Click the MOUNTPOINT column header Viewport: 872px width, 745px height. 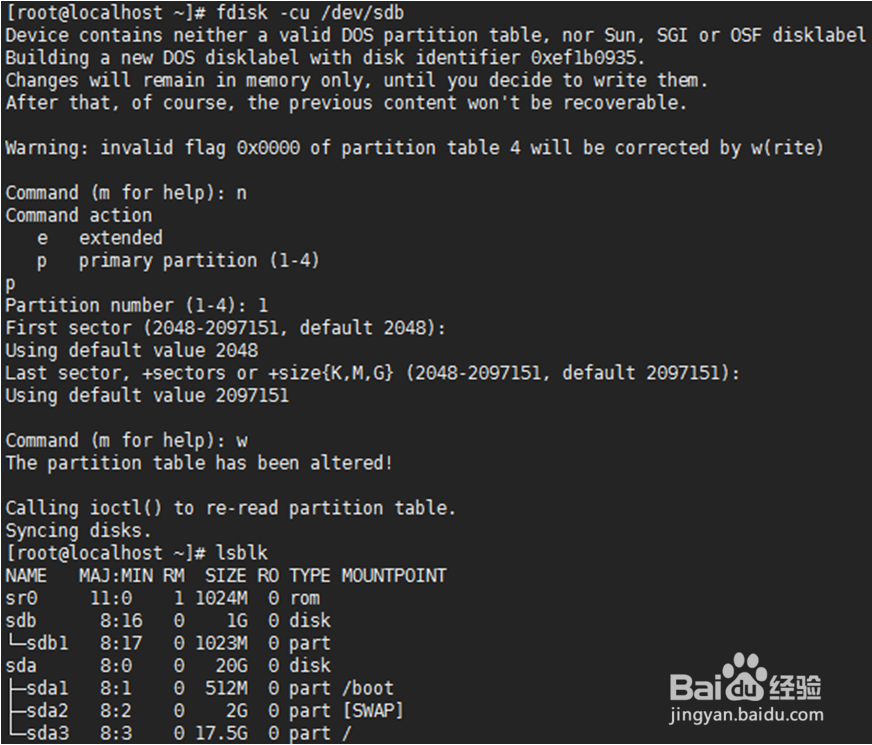tap(393, 576)
